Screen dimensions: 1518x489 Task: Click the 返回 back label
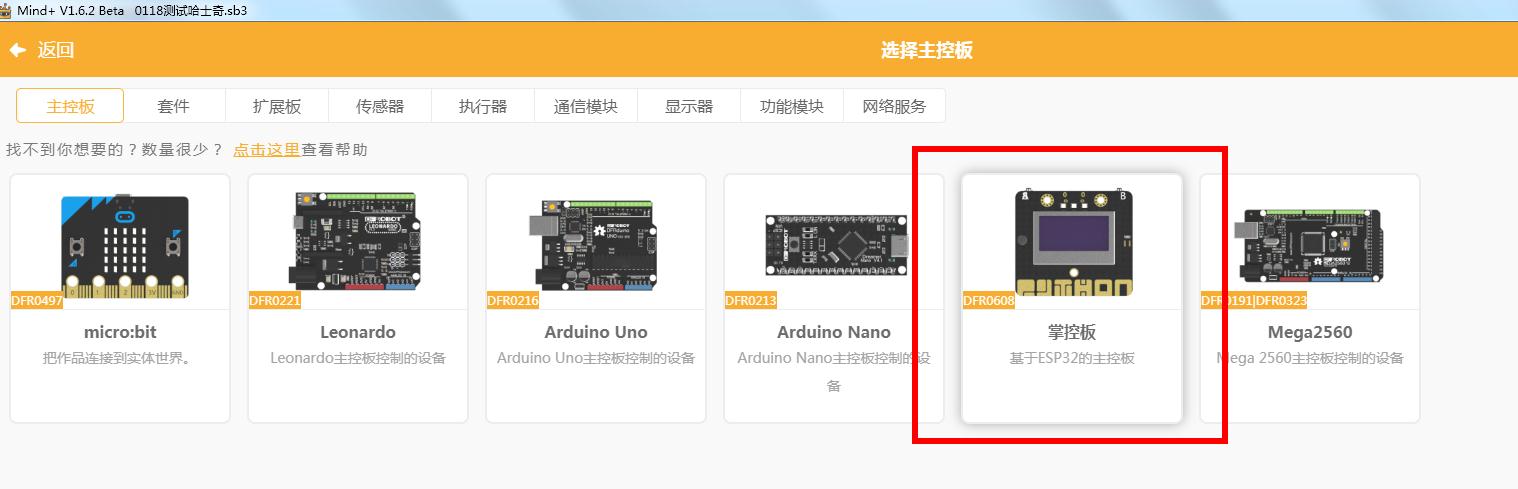pos(56,50)
